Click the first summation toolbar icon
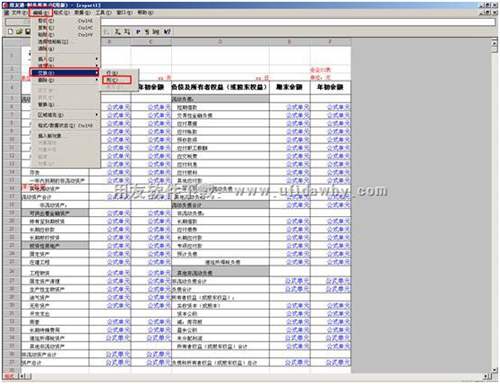 pyautogui.click(x=118, y=32)
